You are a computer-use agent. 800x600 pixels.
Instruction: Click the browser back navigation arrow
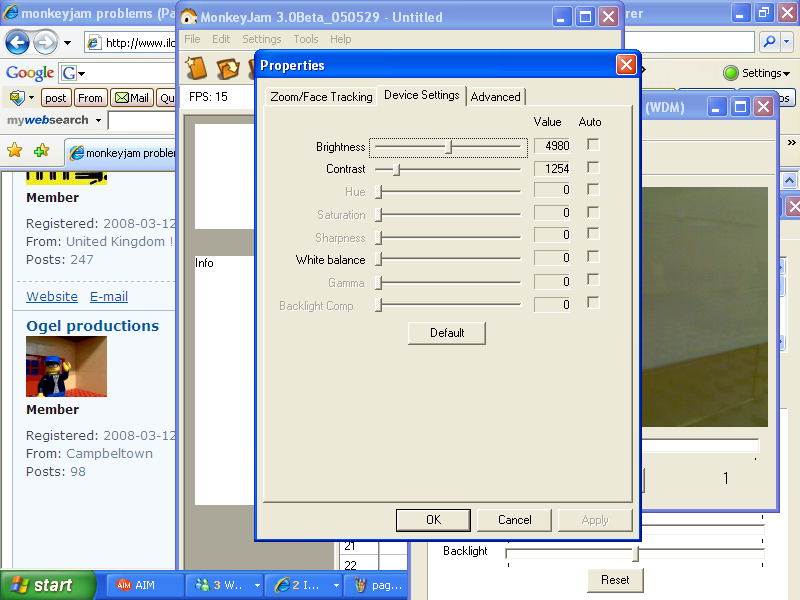point(18,42)
